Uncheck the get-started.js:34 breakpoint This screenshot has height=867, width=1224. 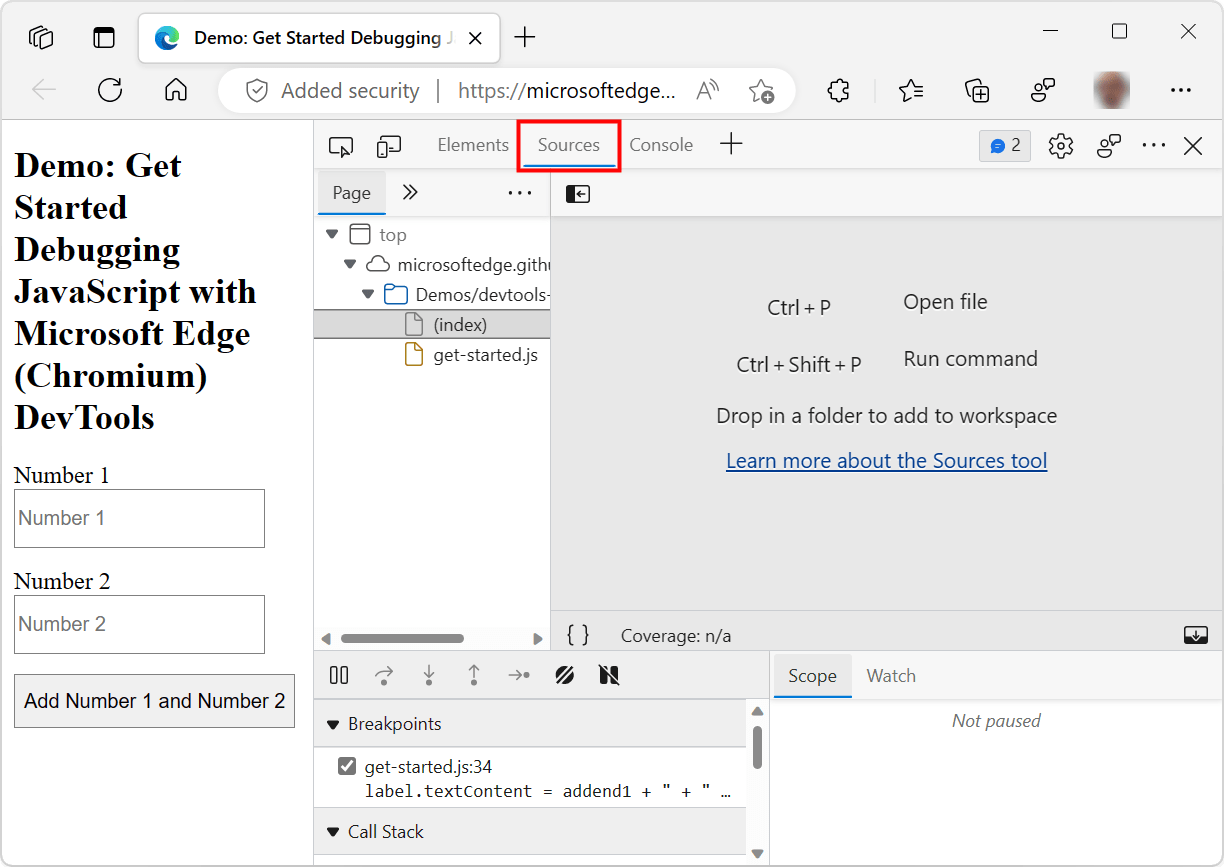346,766
